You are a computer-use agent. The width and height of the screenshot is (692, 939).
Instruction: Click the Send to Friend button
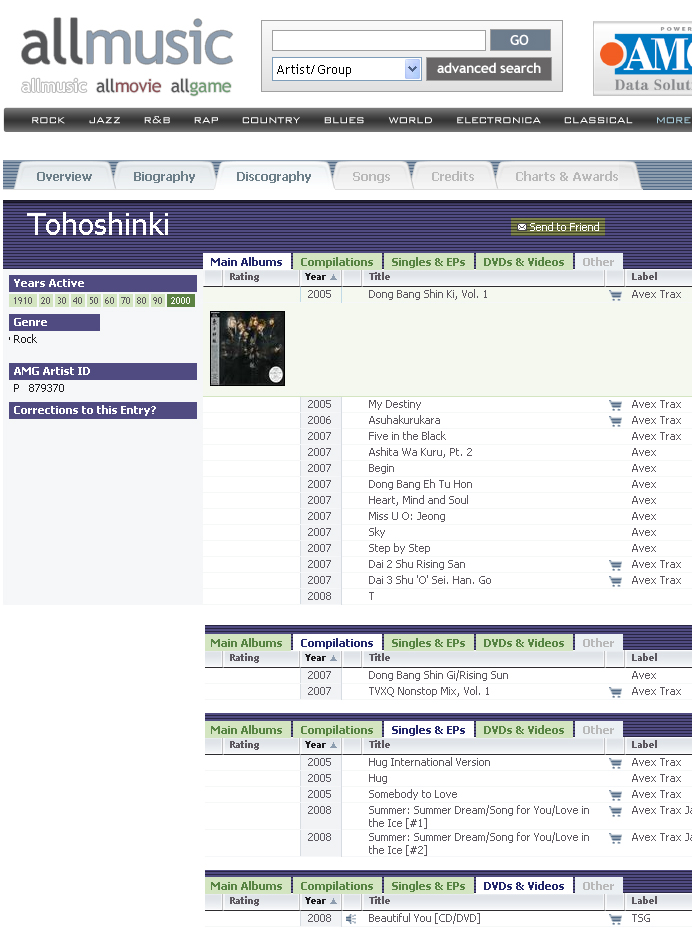click(558, 227)
